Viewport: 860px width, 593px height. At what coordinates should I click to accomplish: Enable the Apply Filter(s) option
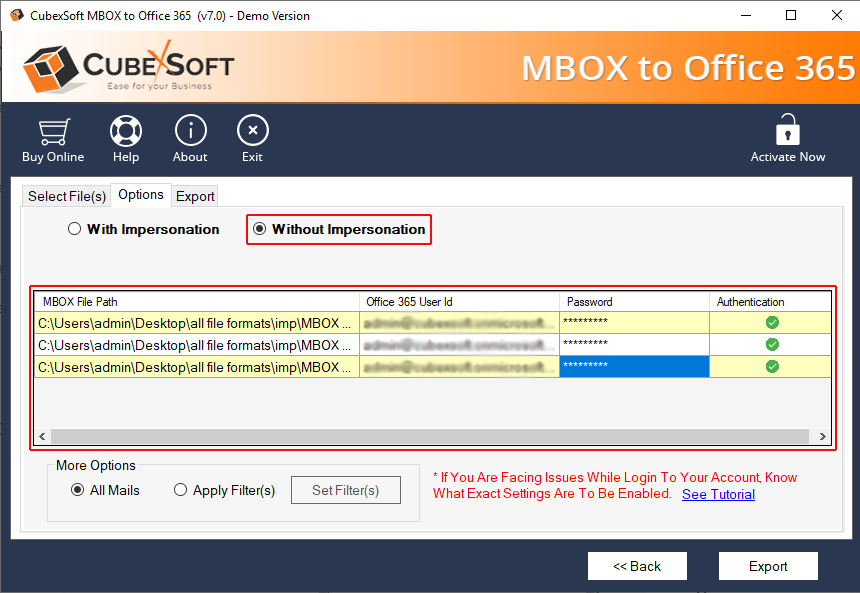[181, 490]
